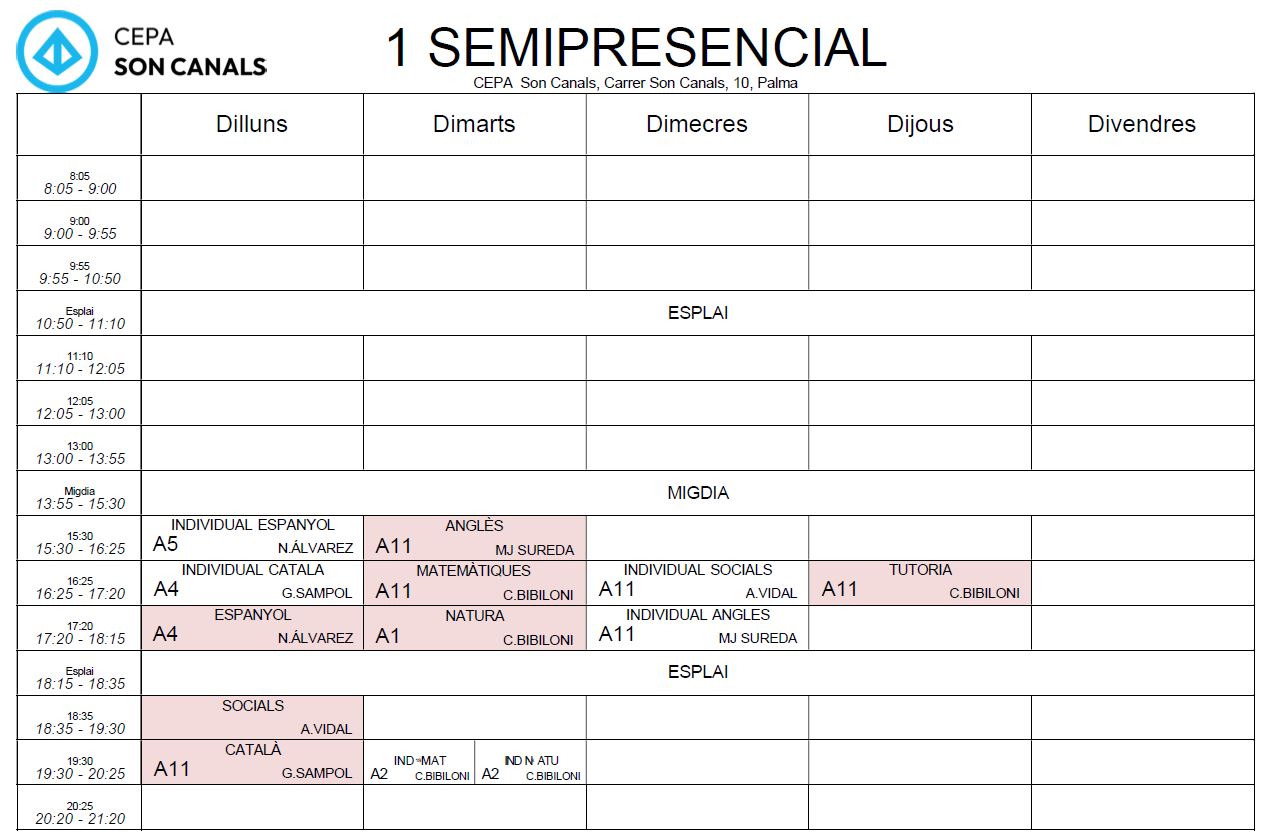Click the 1 SEMIPRESENCIAL title
This screenshot has width=1269, height=835.
(636, 47)
